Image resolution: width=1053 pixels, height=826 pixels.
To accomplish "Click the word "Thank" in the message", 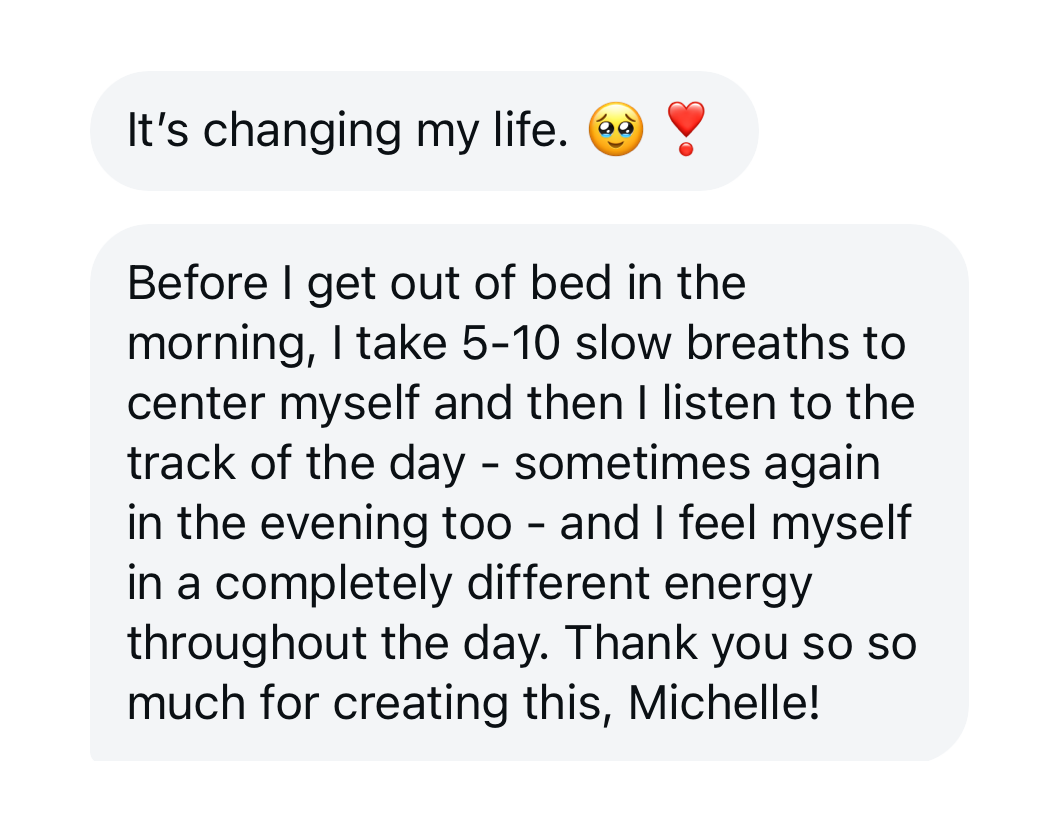I will (631, 643).
